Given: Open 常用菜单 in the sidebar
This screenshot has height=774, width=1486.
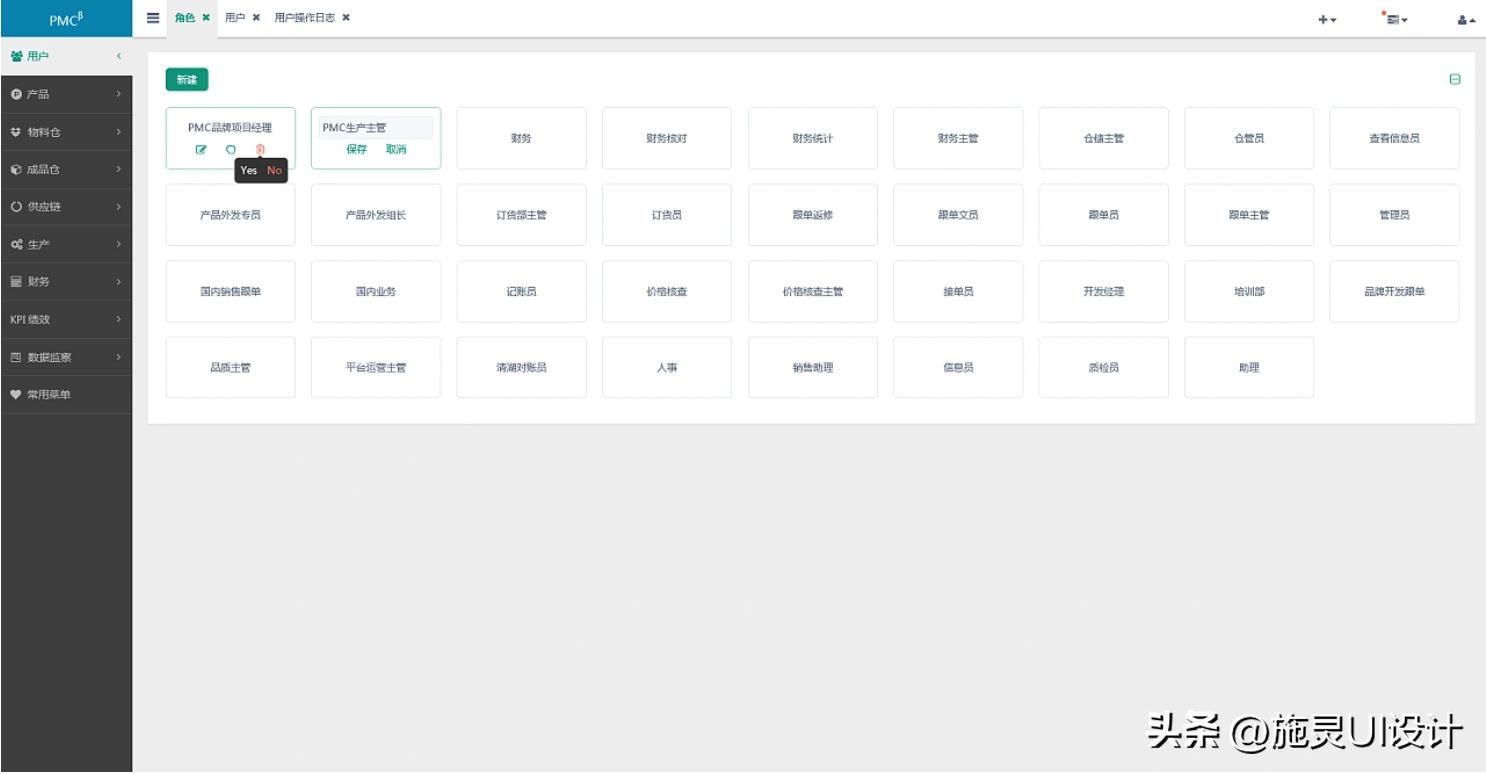Looking at the screenshot, I should click(x=66, y=394).
